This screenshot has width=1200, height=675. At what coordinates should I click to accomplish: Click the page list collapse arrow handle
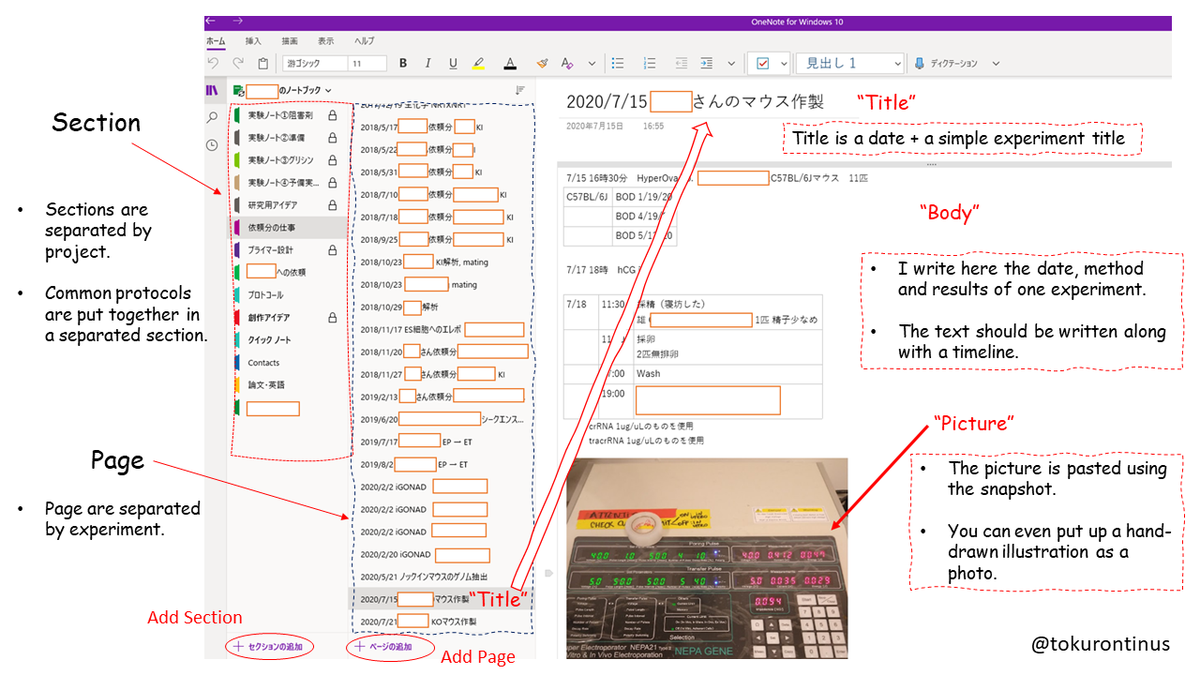pyautogui.click(x=547, y=573)
